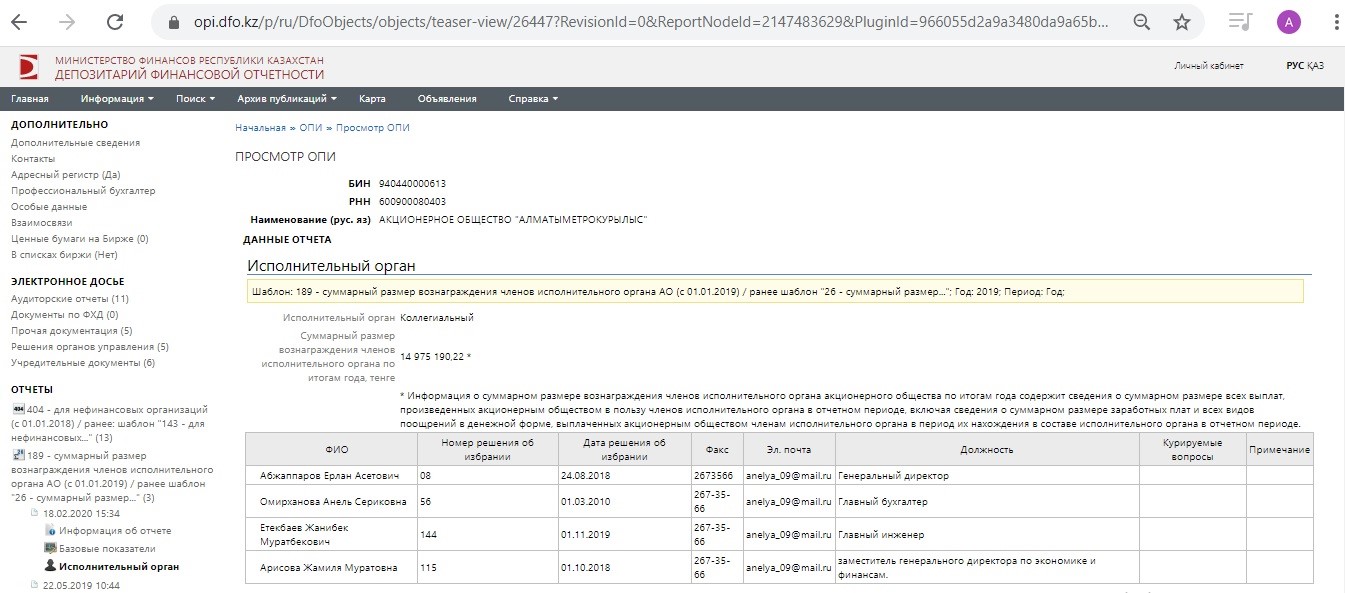Image resolution: width=1345 pixels, height=593 pixels.
Task: Select report dated 18.02.2020 15:34
Action: [x=79, y=513]
